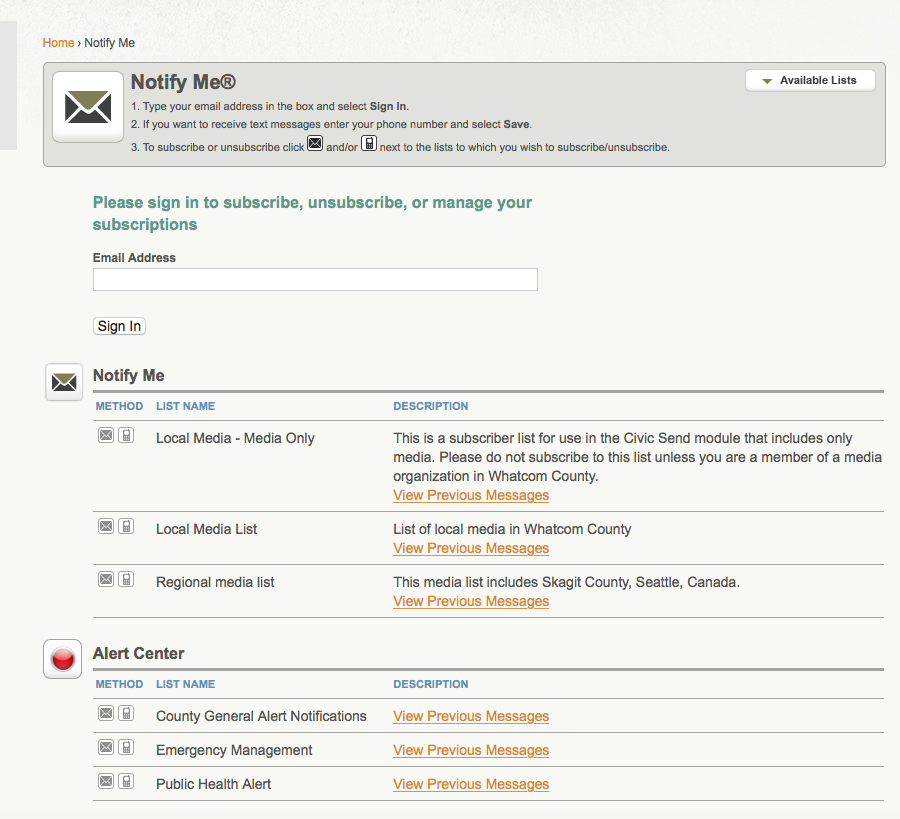
Task: Click phone icon for Local Media - Media Only
Action: click(x=126, y=435)
